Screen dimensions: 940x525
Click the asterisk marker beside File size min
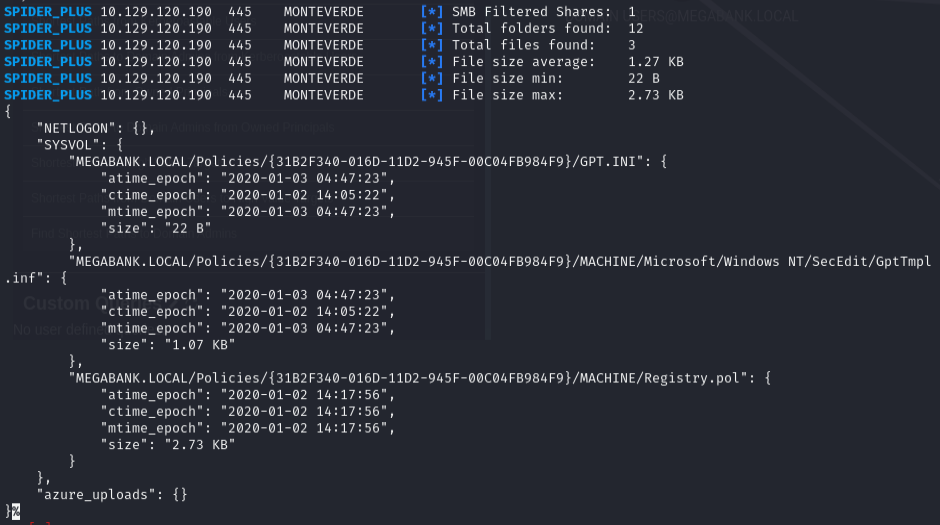432,79
